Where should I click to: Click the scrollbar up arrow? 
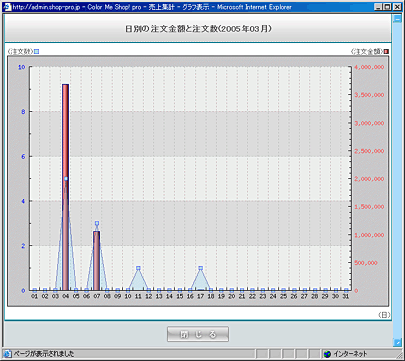tap(397, 19)
